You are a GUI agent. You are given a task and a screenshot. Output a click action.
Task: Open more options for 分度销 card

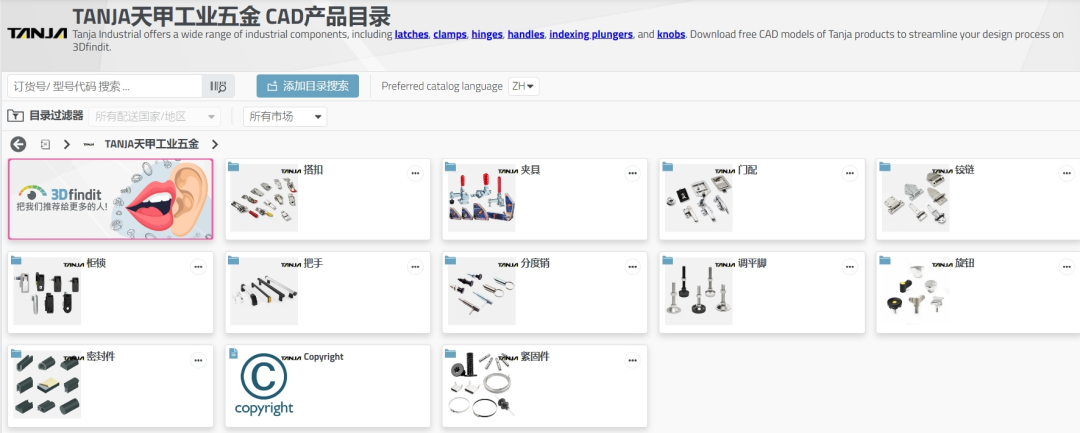pos(632,267)
